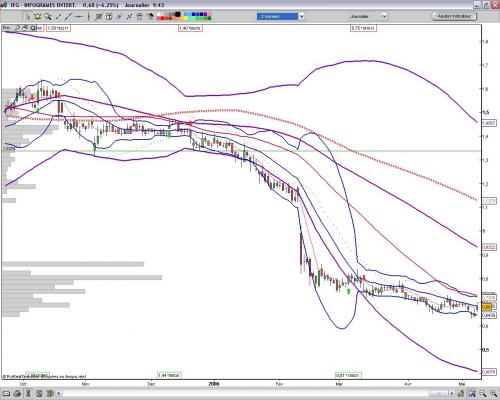Click the right scroll arrow of time scrollbar
The height and width of the screenshot is (400, 500).
452,393
